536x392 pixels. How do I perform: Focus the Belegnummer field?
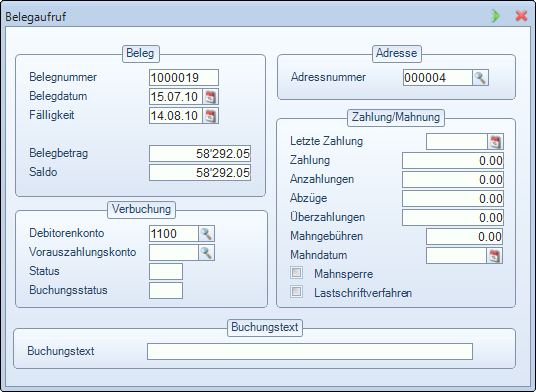point(184,78)
